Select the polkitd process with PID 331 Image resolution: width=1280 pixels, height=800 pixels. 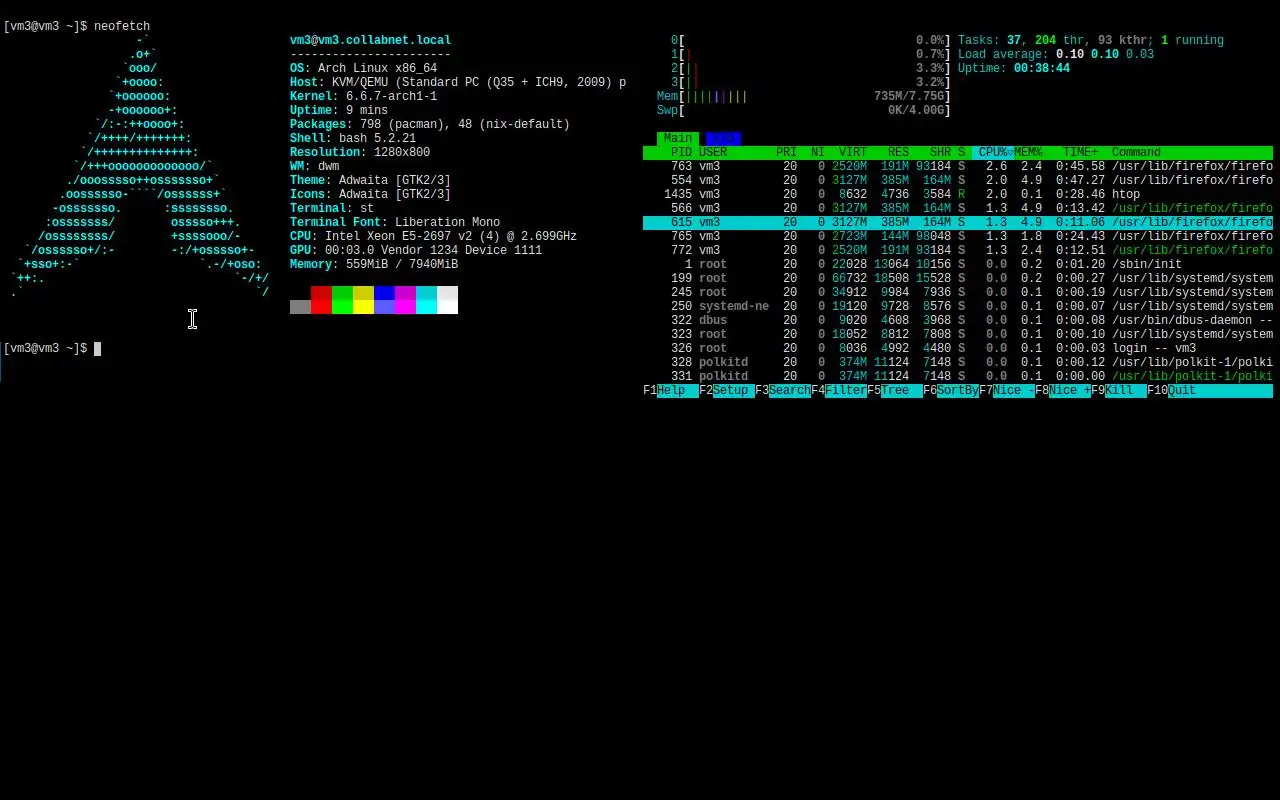[x=958, y=376]
